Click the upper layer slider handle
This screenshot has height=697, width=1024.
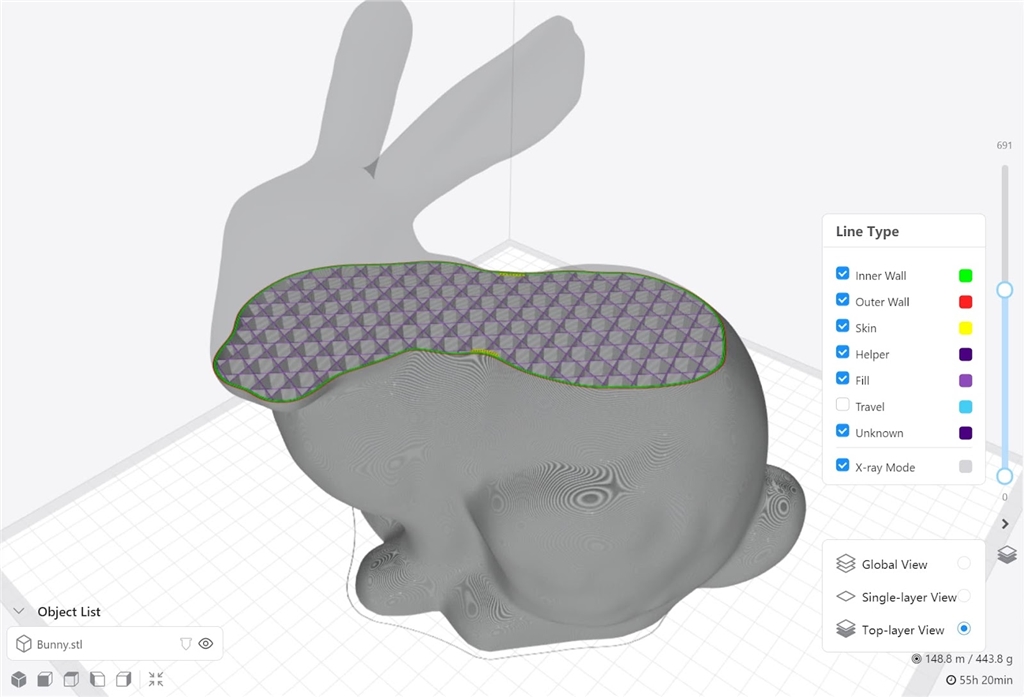point(1005,289)
